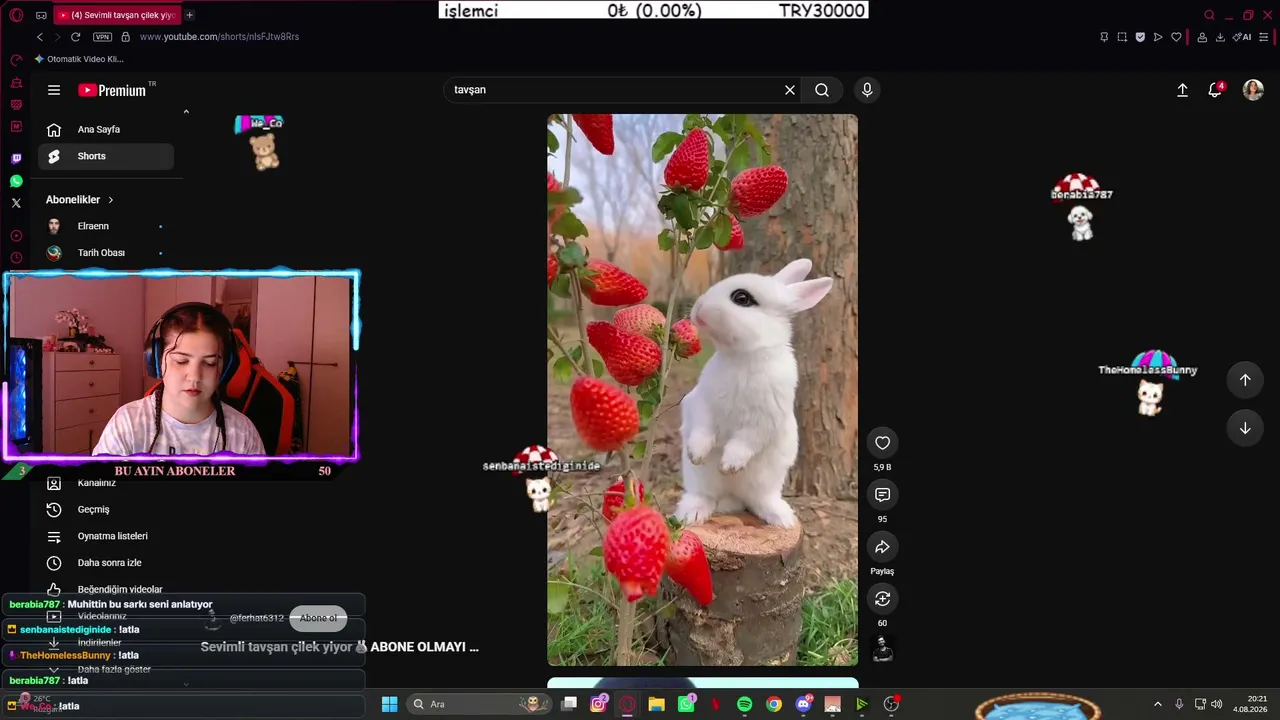Open Ana Sayfa in sidebar
1280x720 pixels.
[x=106, y=129]
